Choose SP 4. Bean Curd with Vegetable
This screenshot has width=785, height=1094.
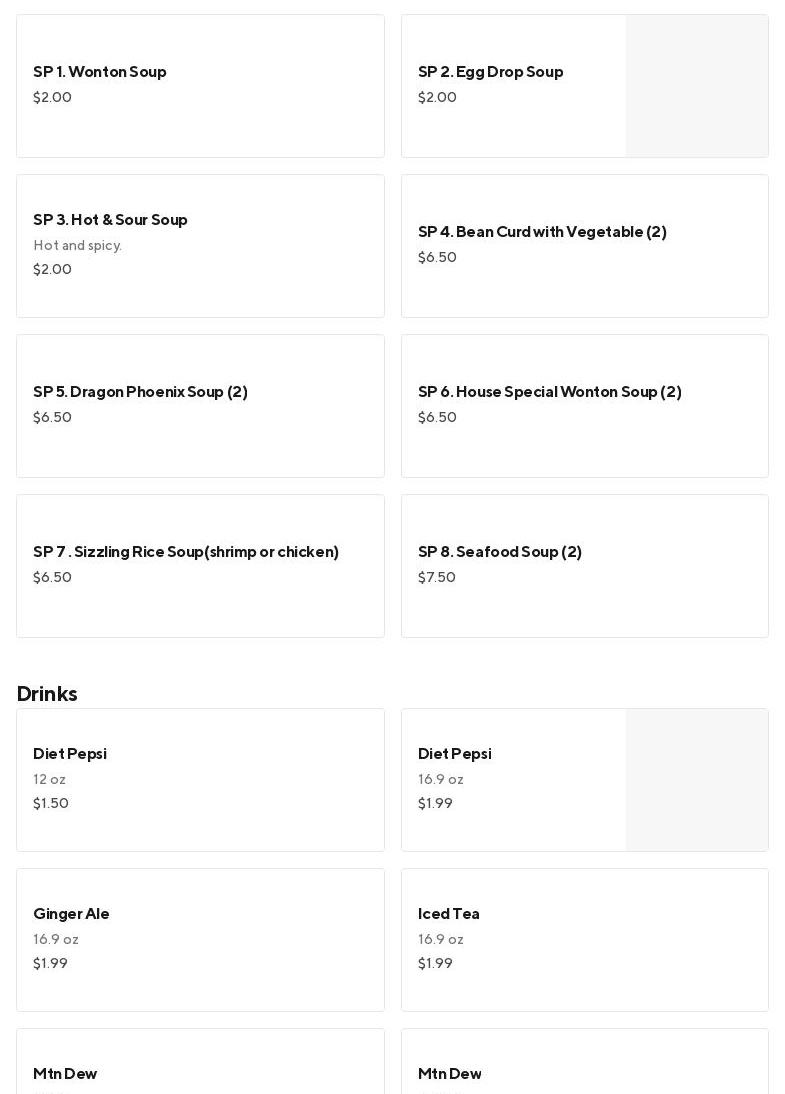584,246
